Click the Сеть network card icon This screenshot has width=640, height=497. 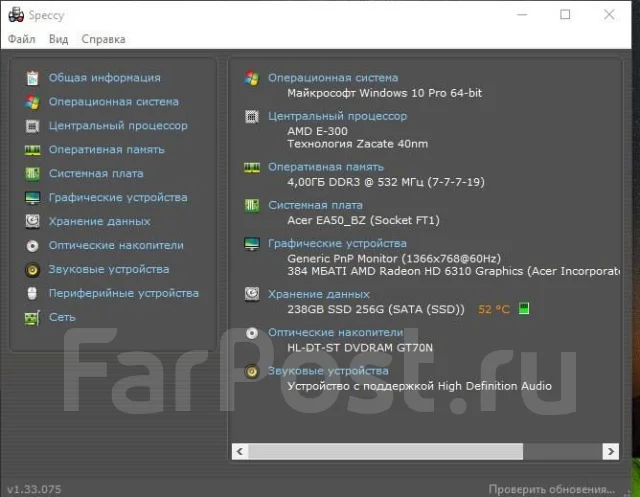32,317
